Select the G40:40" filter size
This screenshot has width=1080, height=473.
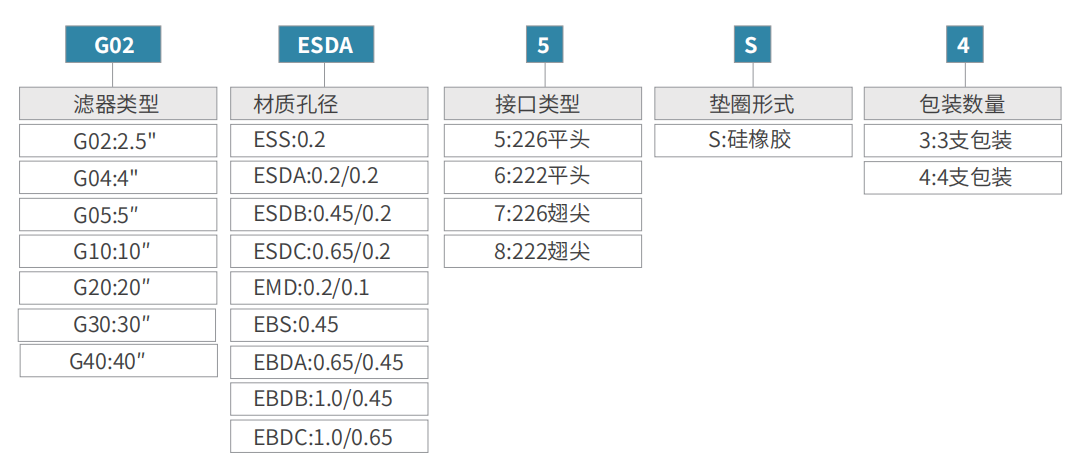118,361
